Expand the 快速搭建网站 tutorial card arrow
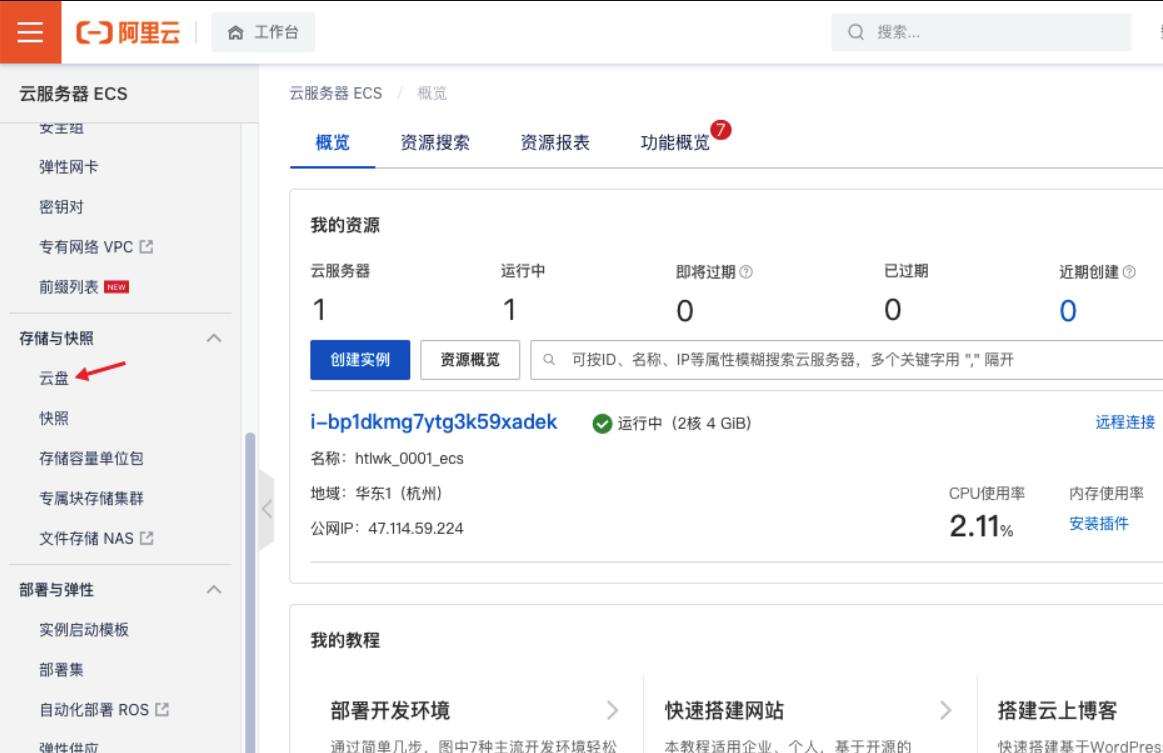The height and width of the screenshot is (753, 1163). coord(946,710)
